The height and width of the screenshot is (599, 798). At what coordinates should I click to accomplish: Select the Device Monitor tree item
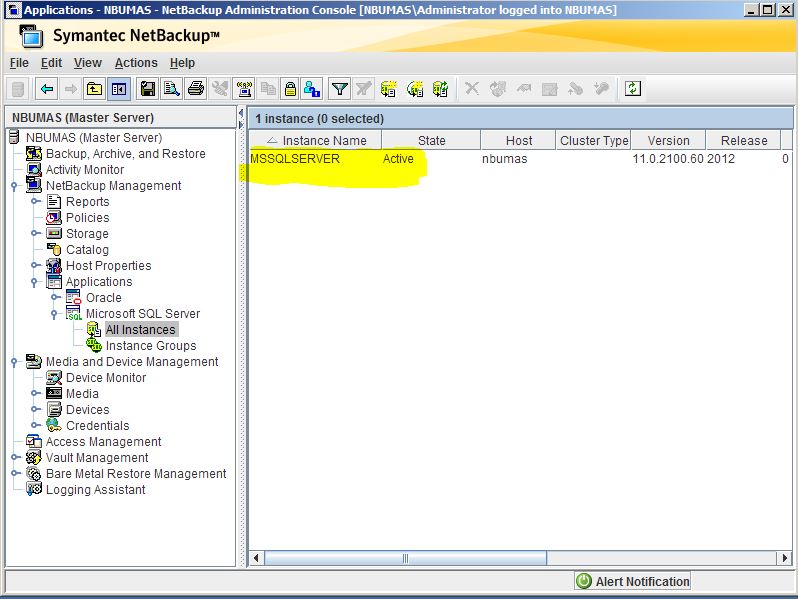pos(106,378)
